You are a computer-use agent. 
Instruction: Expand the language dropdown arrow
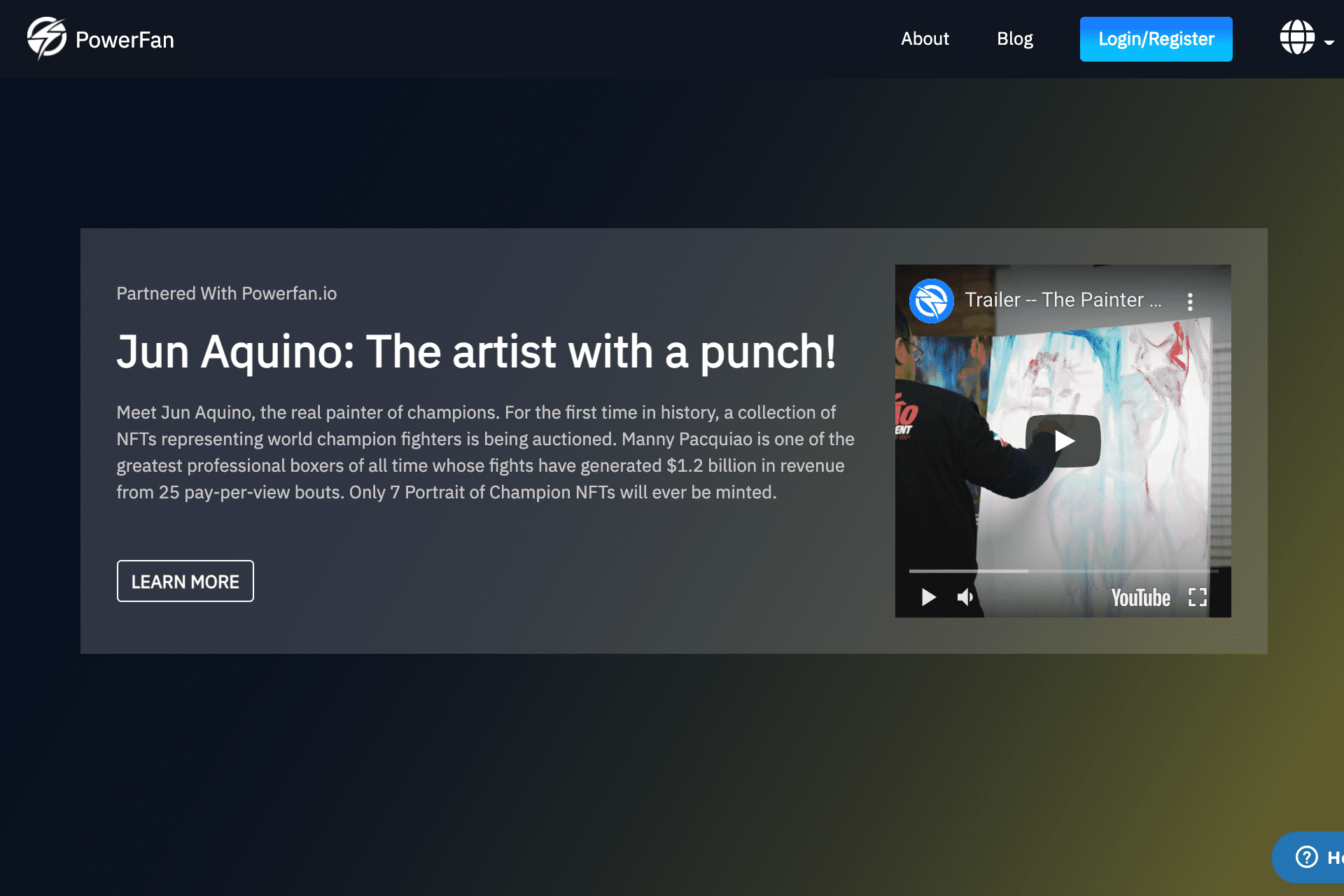tap(1329, 42)
